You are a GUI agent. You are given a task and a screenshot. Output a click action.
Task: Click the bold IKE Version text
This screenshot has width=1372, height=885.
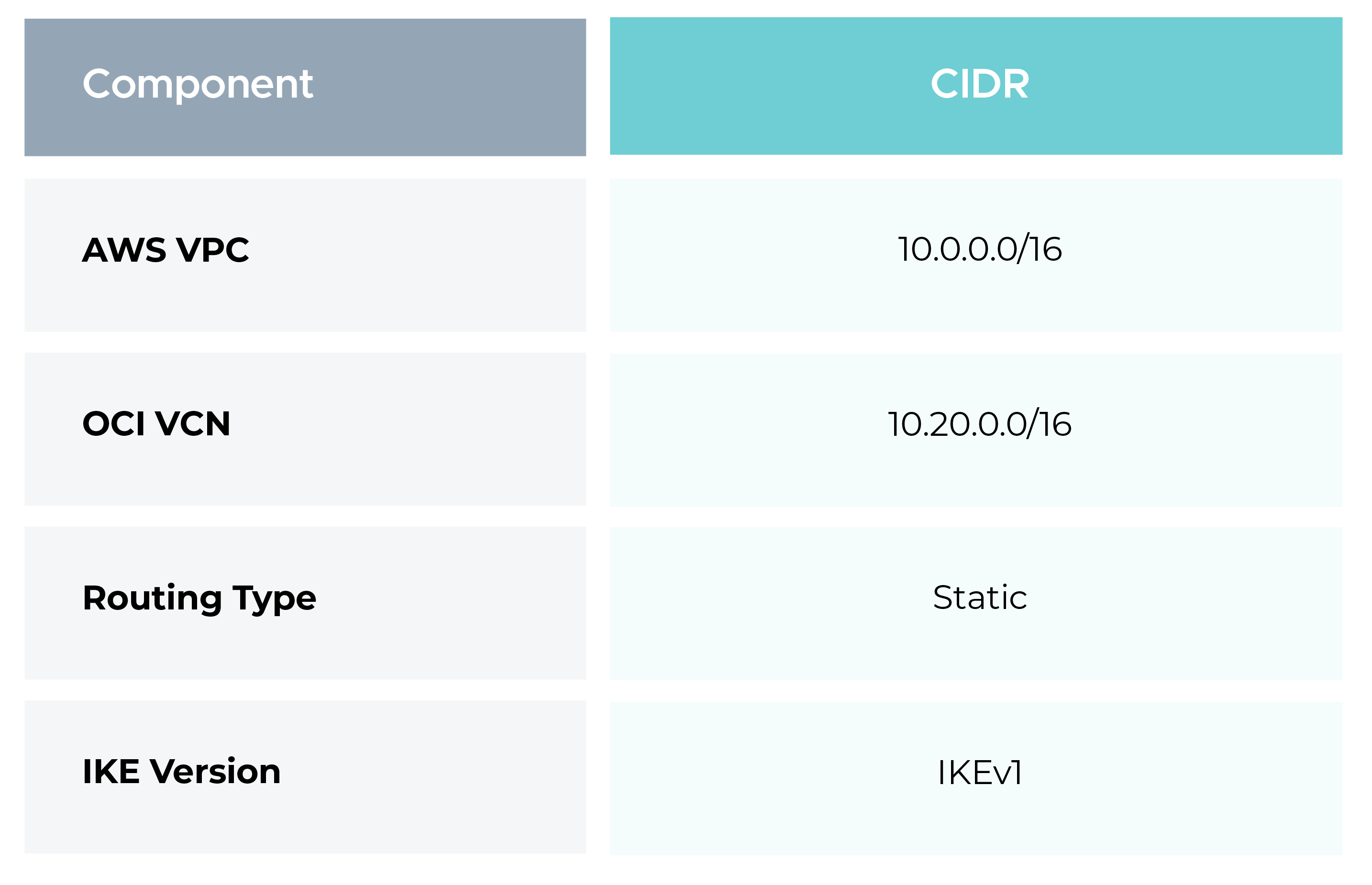[x=182, y=771]
